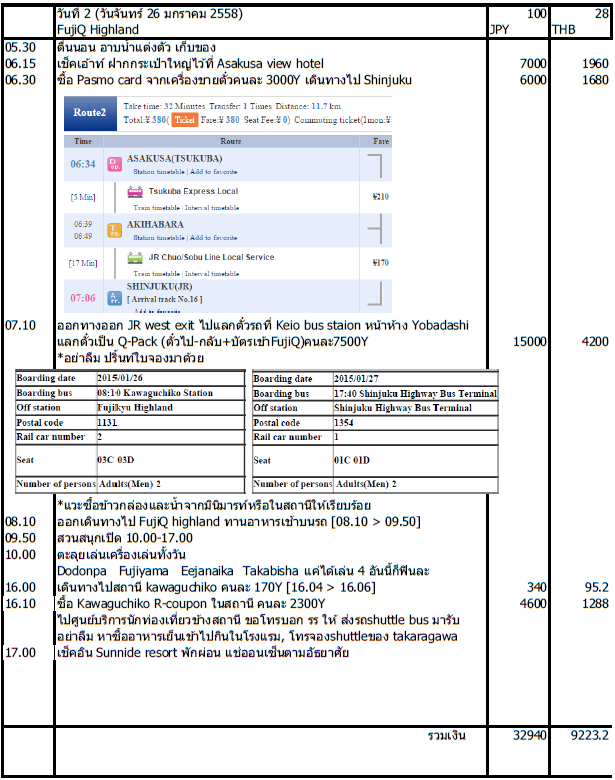Open Station timetable link under ASAKUSA(TSUKUBA)

[x=159, y=172]
